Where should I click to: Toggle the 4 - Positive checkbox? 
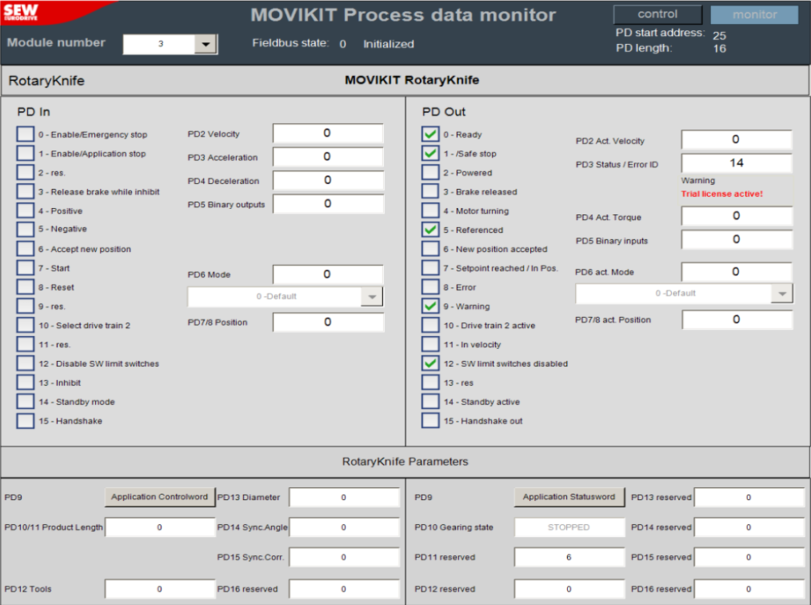point(25,211)
